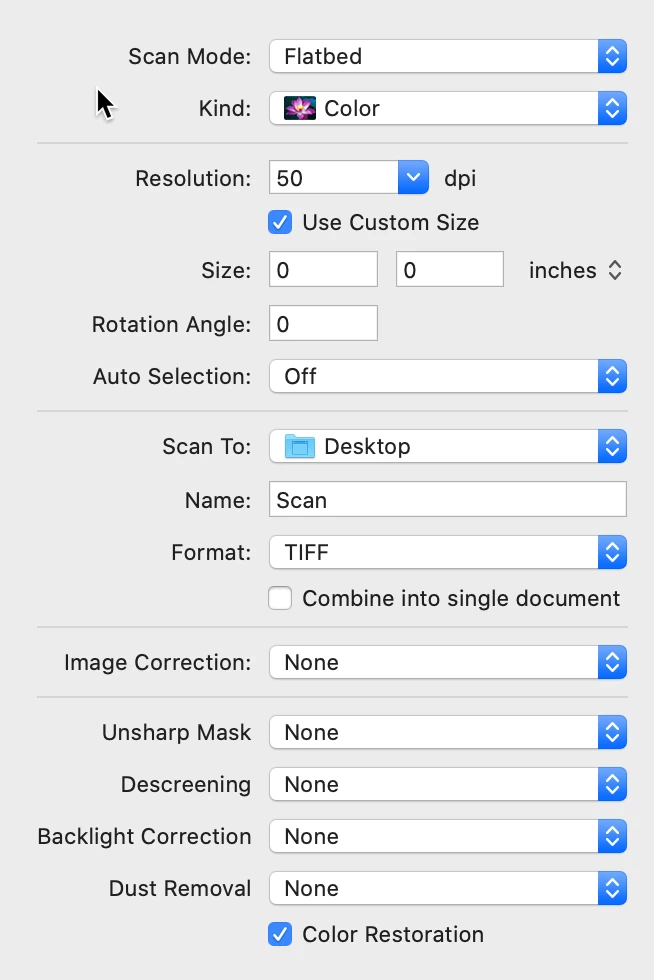Open the Format TIFF dropdown

(447, 550)
